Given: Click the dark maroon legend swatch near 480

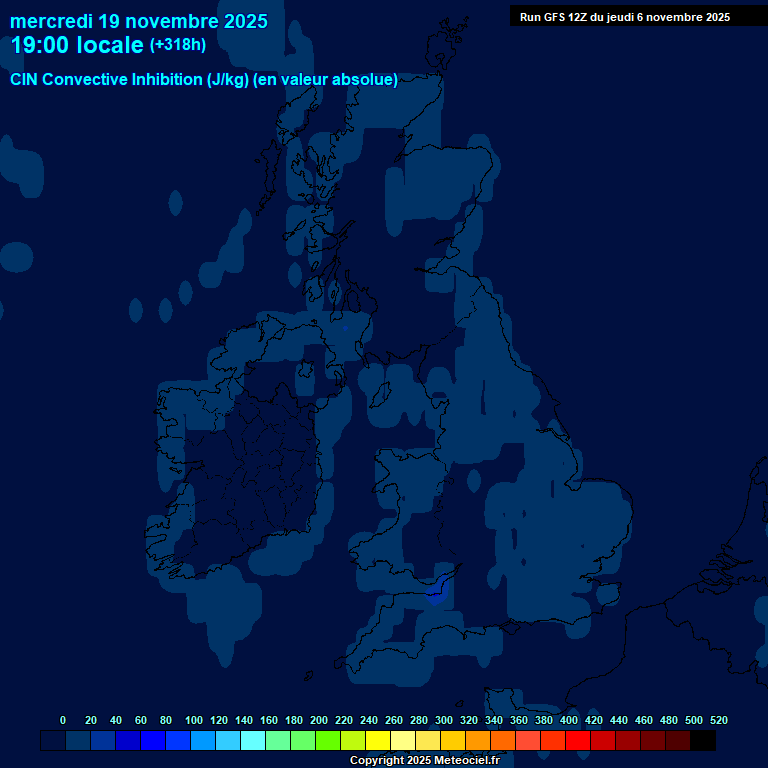Looking at the screenshot, I should (678, 741).
